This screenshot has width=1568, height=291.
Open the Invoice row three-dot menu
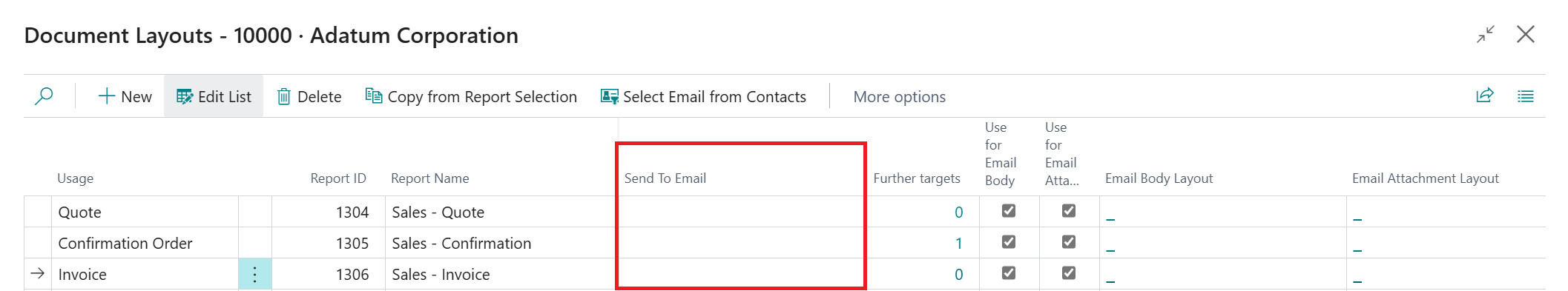pyautogui.click(x=254, y=274)
